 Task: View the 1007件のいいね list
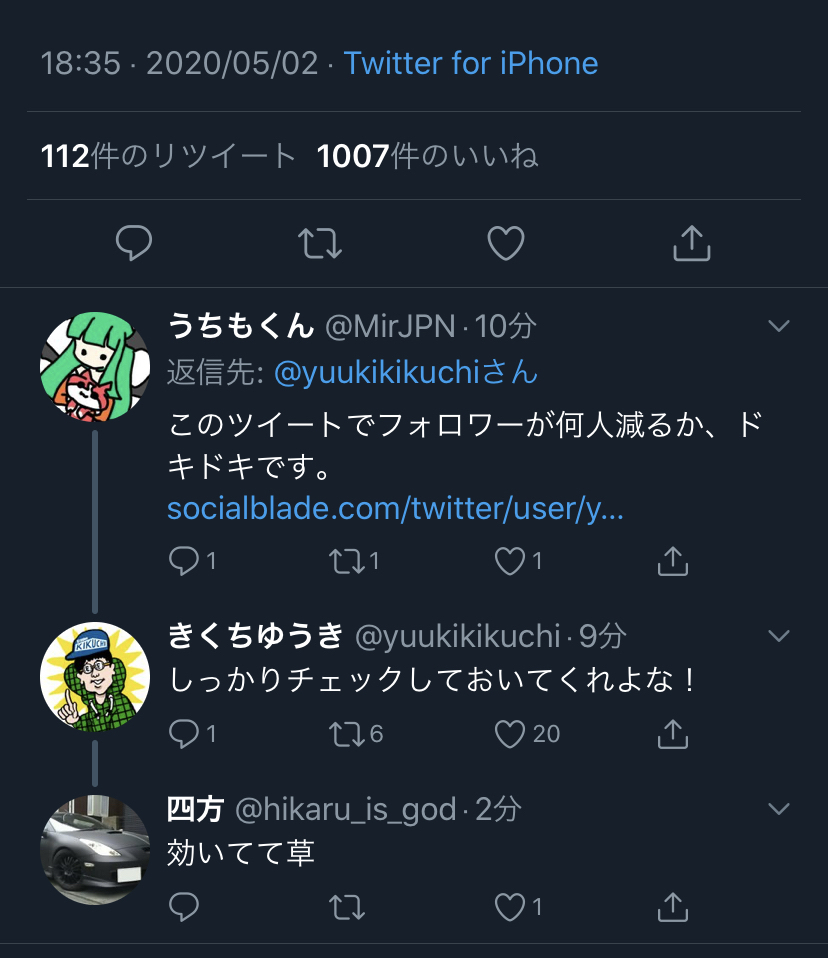click(428, 156)
